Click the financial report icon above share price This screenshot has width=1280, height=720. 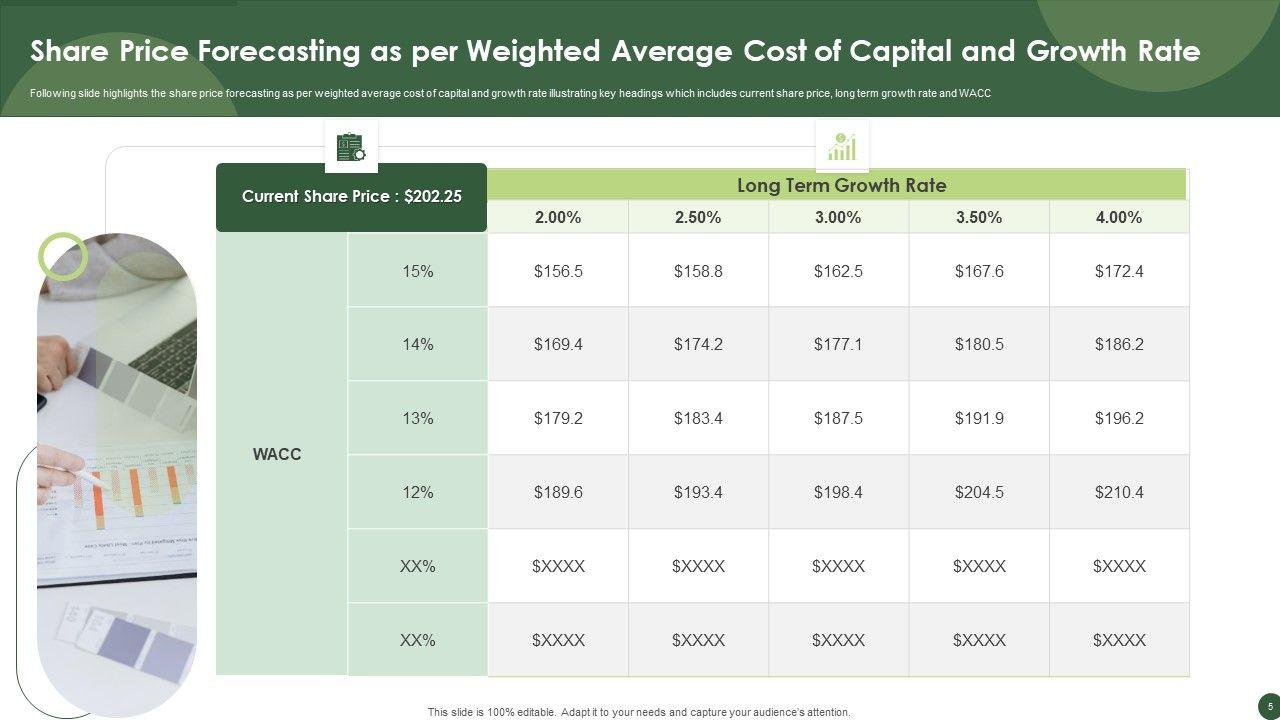coord(351,147)
